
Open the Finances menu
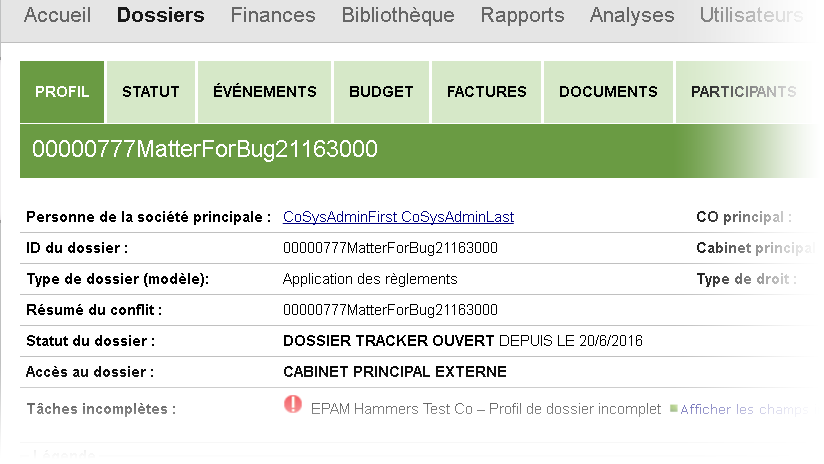(x=273, y=15)
